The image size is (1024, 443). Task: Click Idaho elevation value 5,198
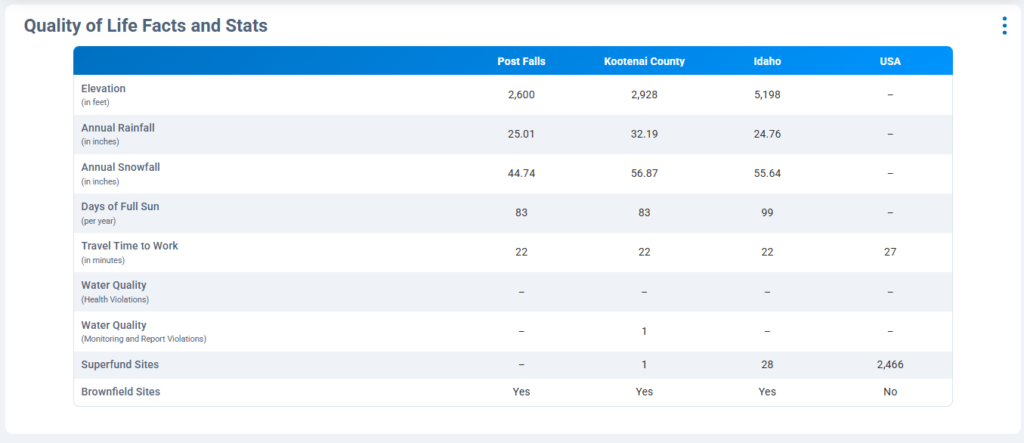point(767,95)
